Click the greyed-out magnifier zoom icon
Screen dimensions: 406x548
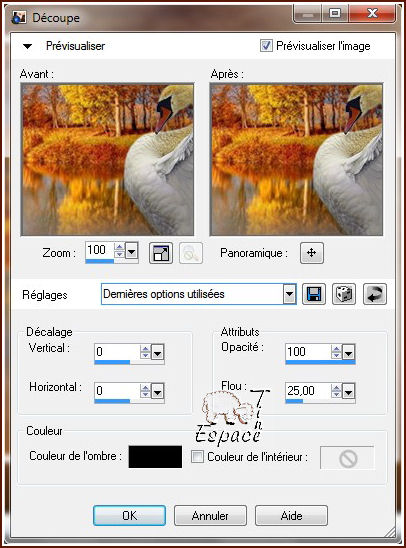pyautogui.click(x=191, y=253)
